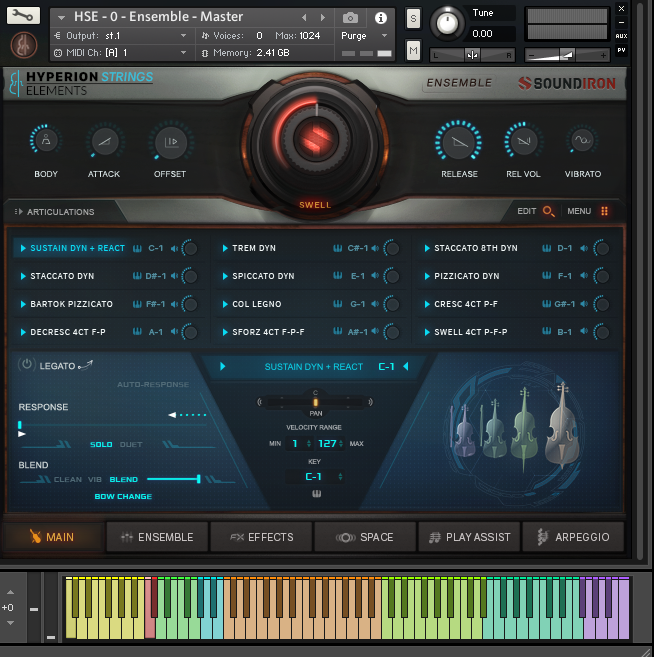Open the instrument info icon
This screenshot has width=654, height=657.
tap(380, 18)
